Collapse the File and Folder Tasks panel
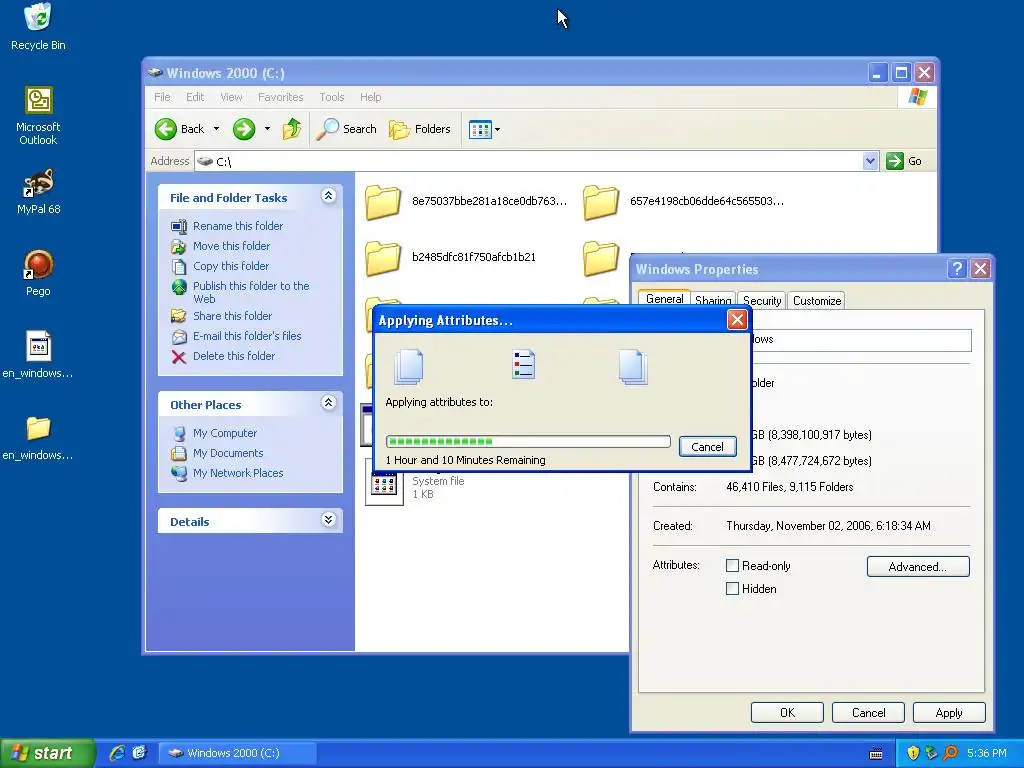 pos(328,196)
